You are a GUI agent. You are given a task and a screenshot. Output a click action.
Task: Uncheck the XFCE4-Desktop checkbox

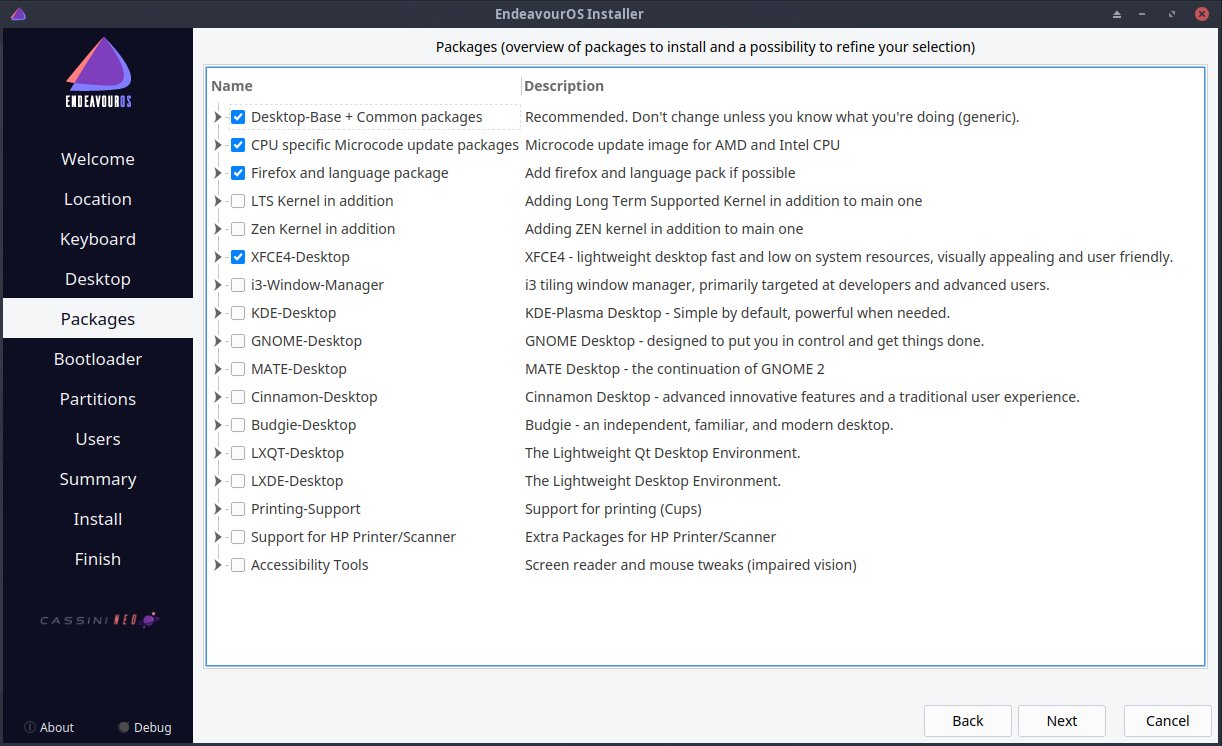[238, 257]
